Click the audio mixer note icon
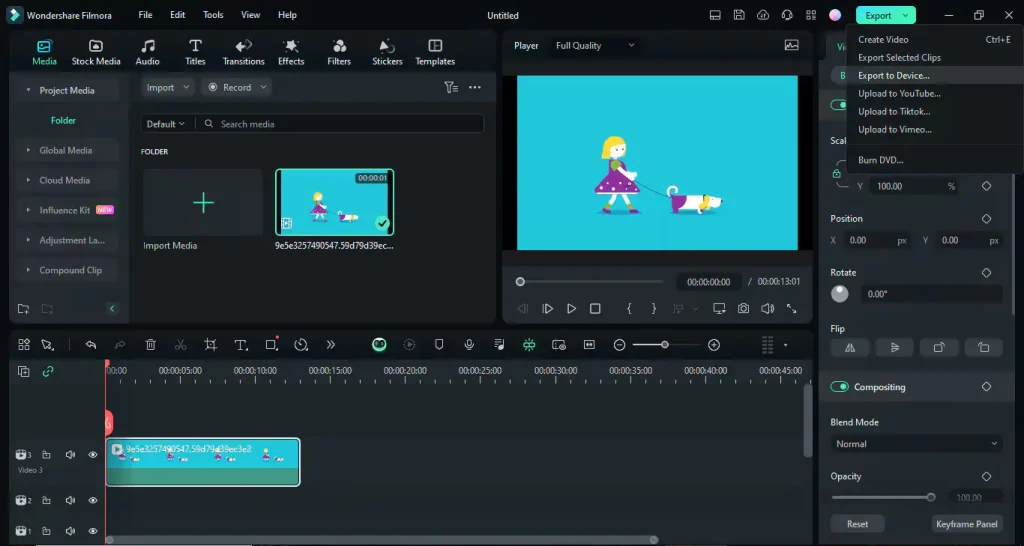Image resolution: width=1024 pixels, height=546 pixels. 499,345
